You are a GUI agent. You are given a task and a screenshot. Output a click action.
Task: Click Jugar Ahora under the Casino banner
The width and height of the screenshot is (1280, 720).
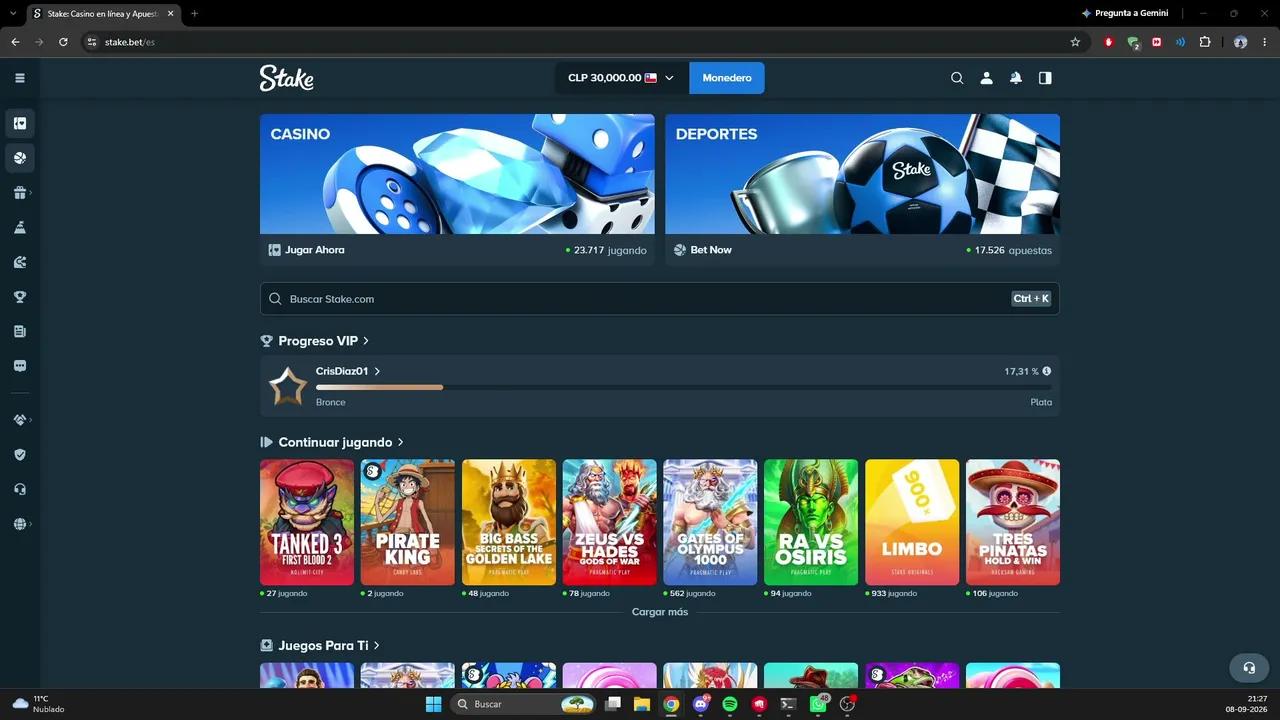click(x=306, y=250)
